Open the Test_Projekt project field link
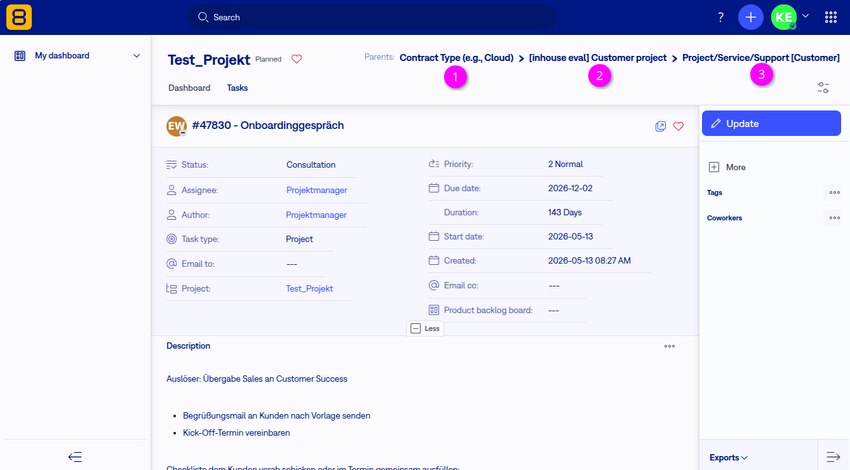This screenshot has width=850, height=470. pyautogui.click(x=309, y=289)
